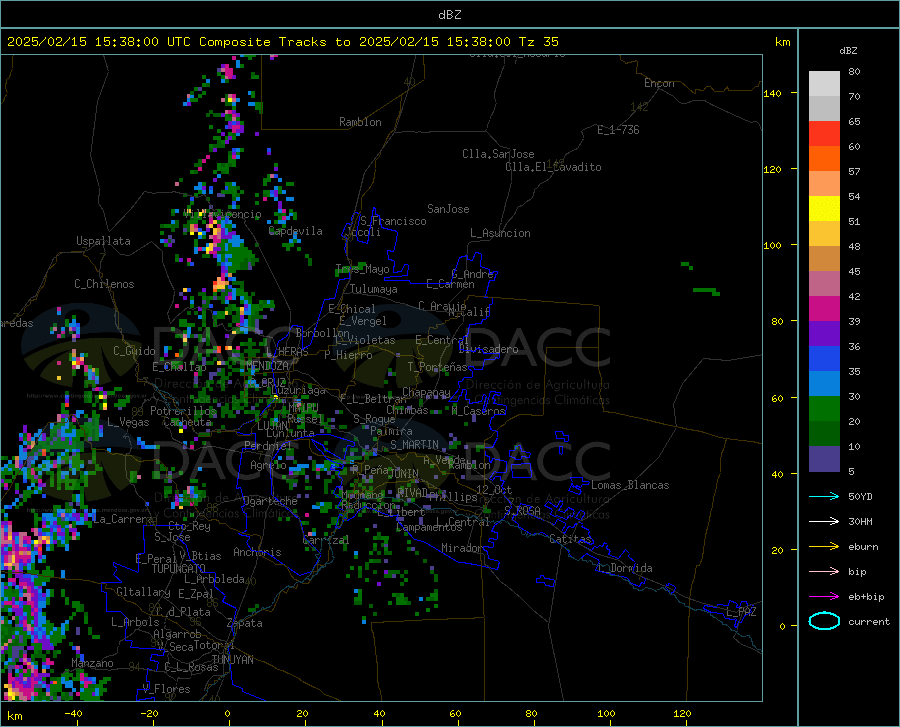The width and height of the screenshot is (900, 727).
Task: Click the 'S_MARTIN' map label
Action: 414,445
